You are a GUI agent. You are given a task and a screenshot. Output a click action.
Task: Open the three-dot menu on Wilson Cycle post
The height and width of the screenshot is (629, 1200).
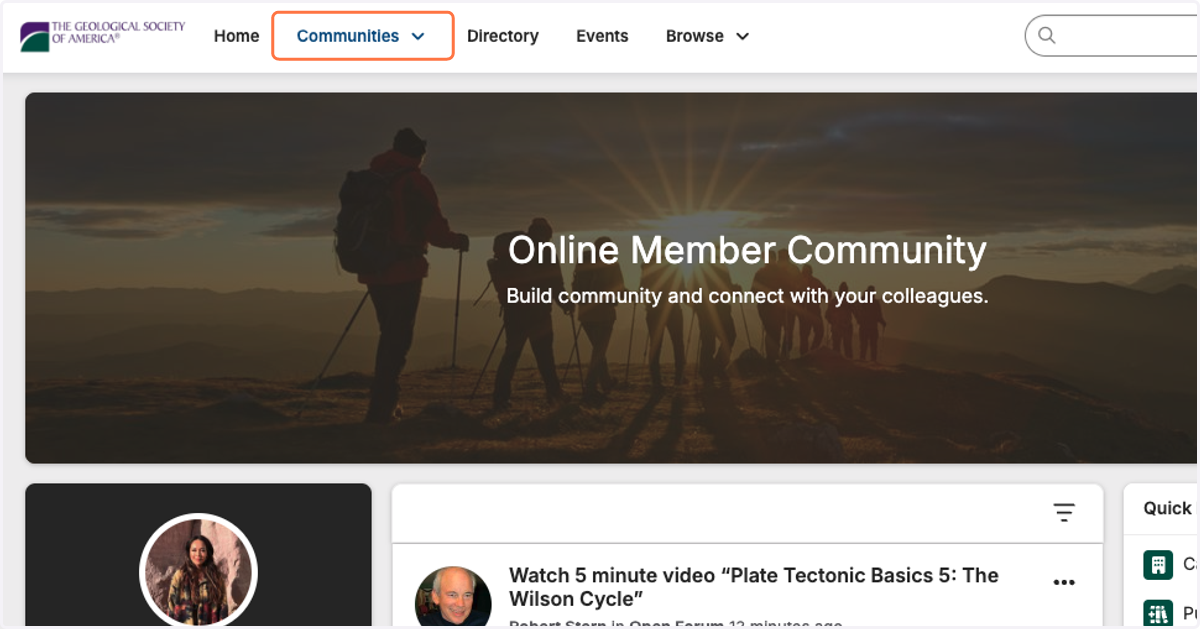click(1064, 582)
